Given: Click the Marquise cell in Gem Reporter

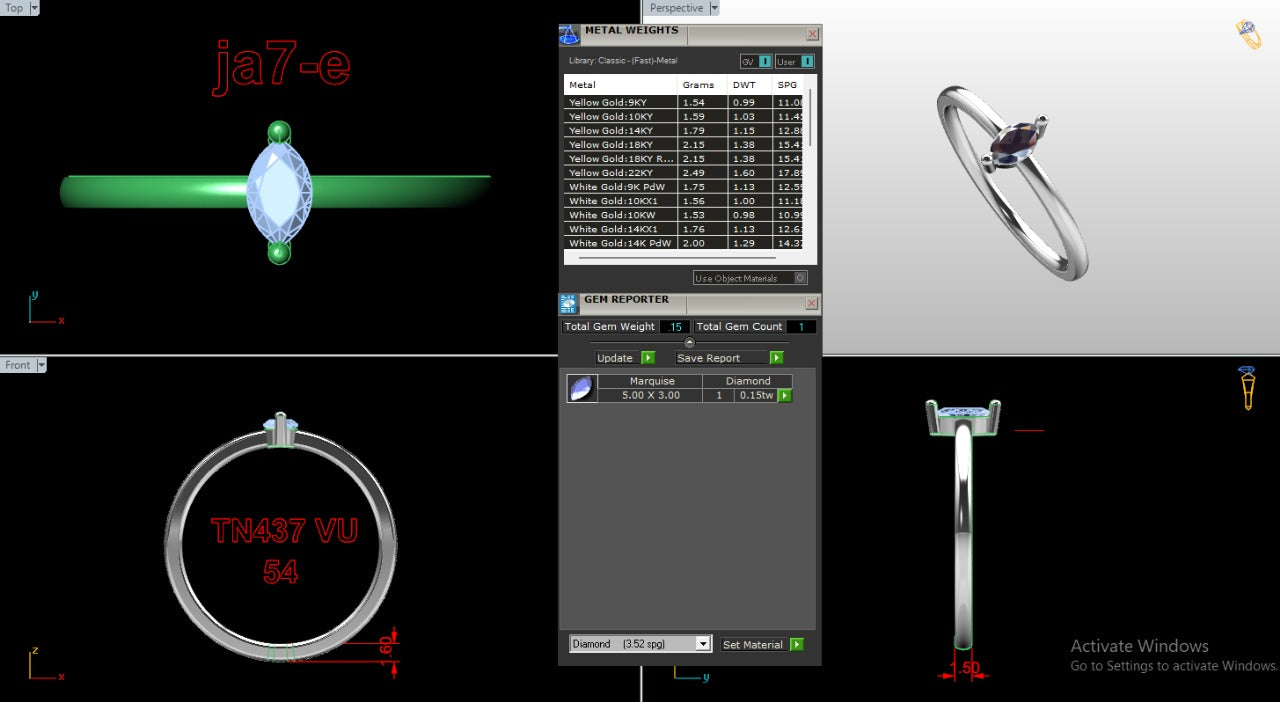Looking at the screenshot, I should click(651, 381).
